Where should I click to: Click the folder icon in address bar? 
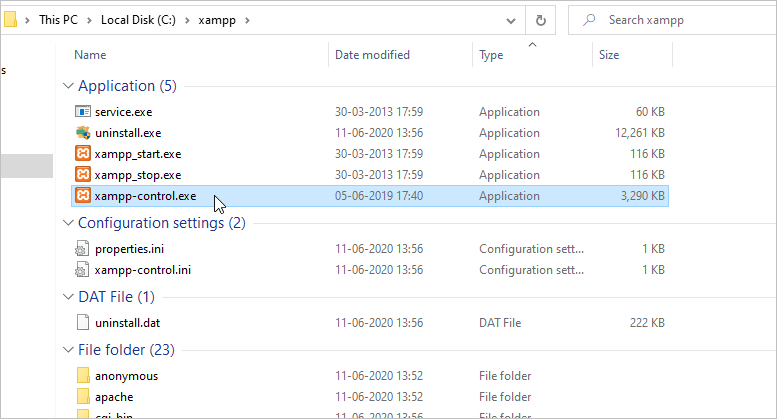[x=10, y=19]
